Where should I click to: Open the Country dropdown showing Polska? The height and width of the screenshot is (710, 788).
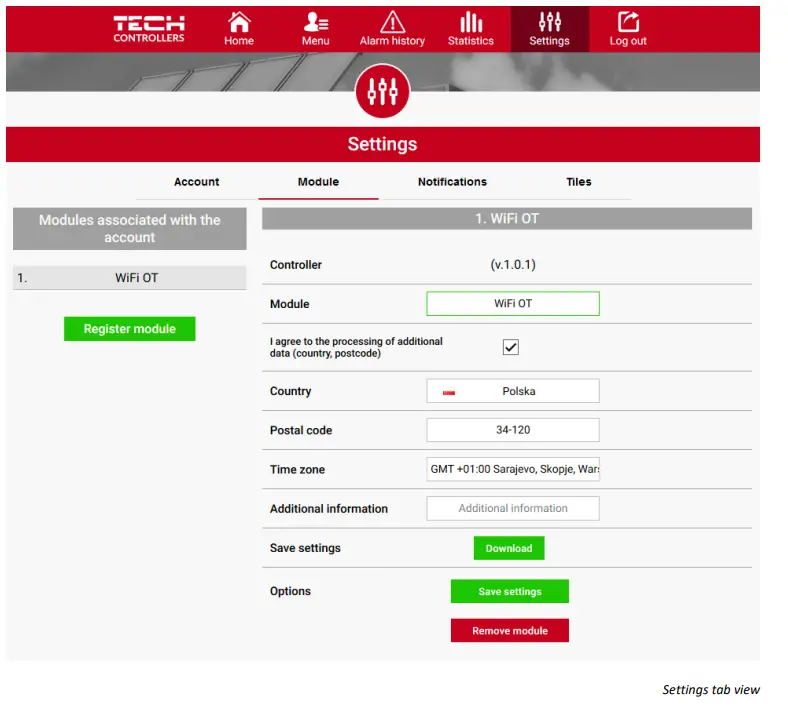pos(513,391)
